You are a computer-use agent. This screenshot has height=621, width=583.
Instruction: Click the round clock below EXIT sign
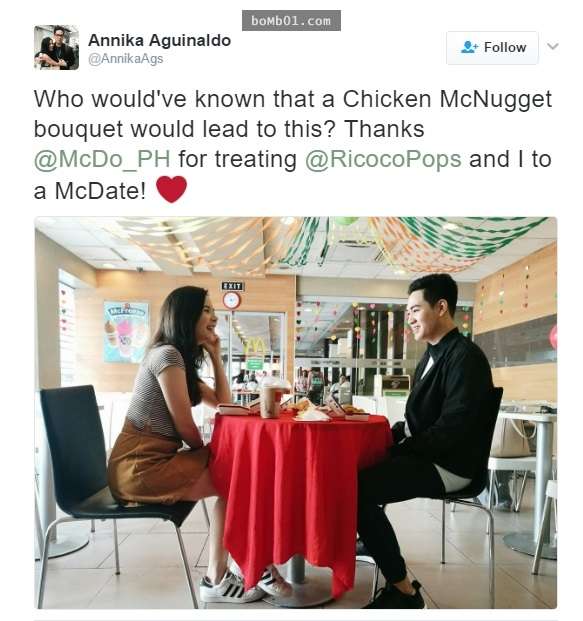(x=232, y=300)
